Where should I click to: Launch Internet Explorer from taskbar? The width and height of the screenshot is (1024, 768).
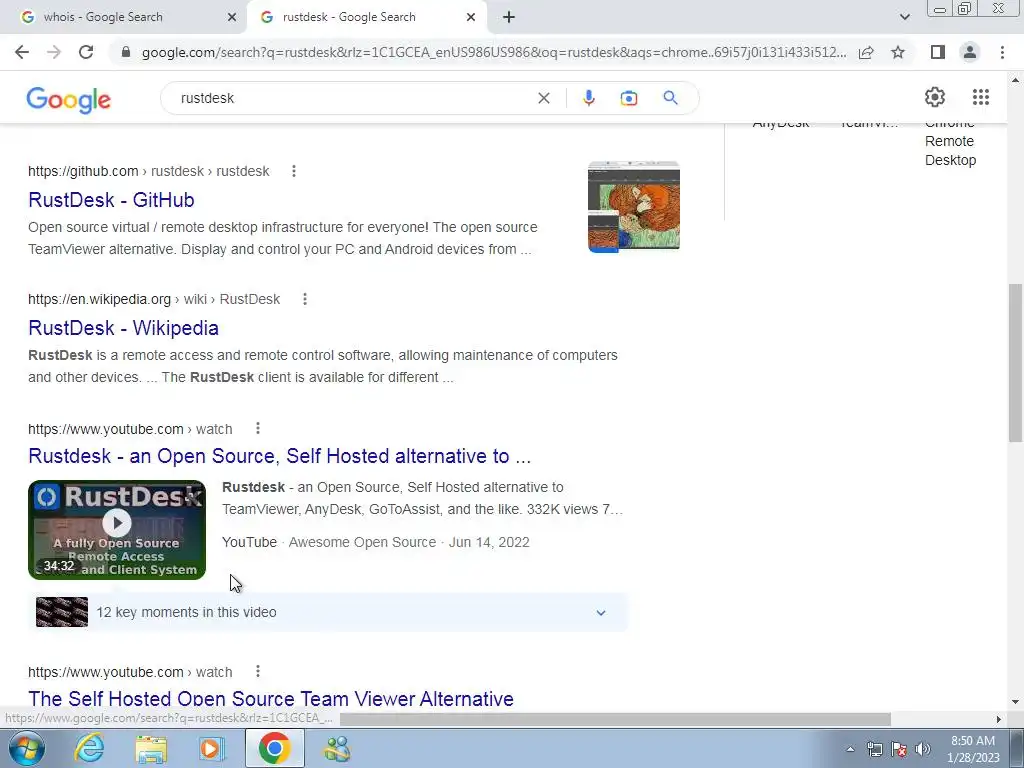(x=89, y=748)
